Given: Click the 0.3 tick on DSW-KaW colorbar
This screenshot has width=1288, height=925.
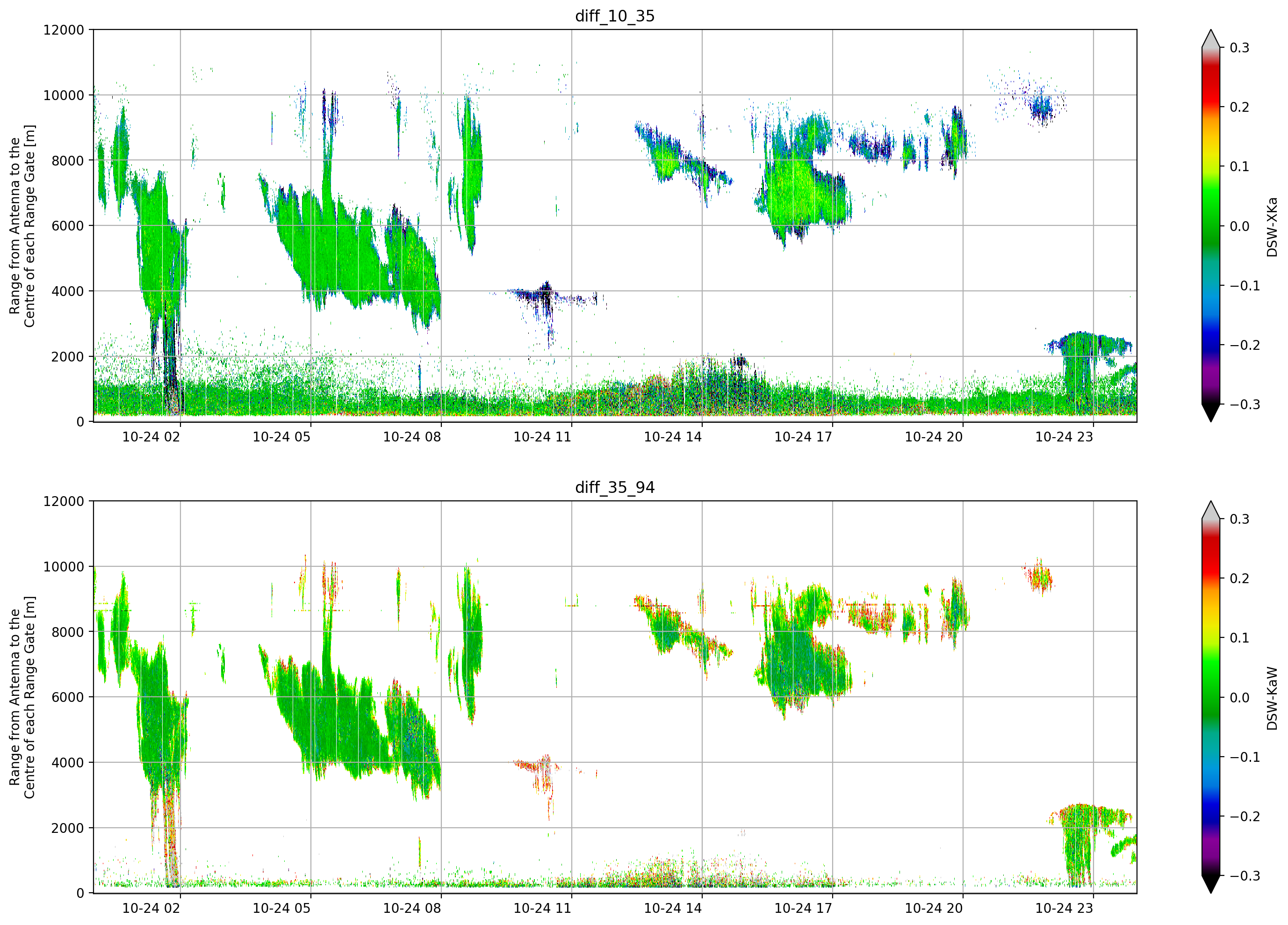Looking at the screenshot, I should (1240, 519).
